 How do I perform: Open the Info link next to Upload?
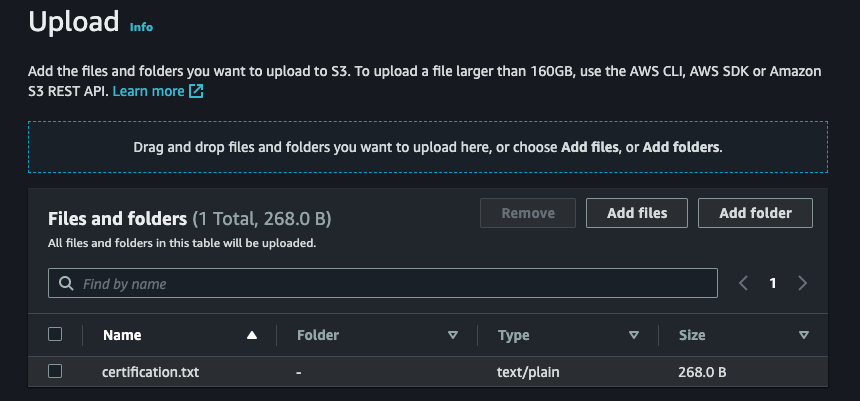141,27
